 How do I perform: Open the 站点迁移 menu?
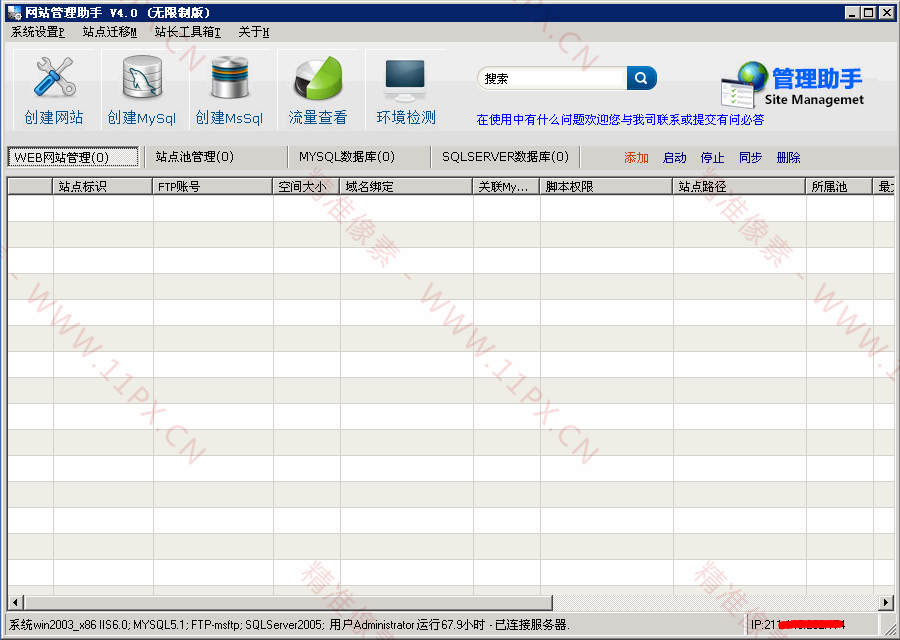110,32
